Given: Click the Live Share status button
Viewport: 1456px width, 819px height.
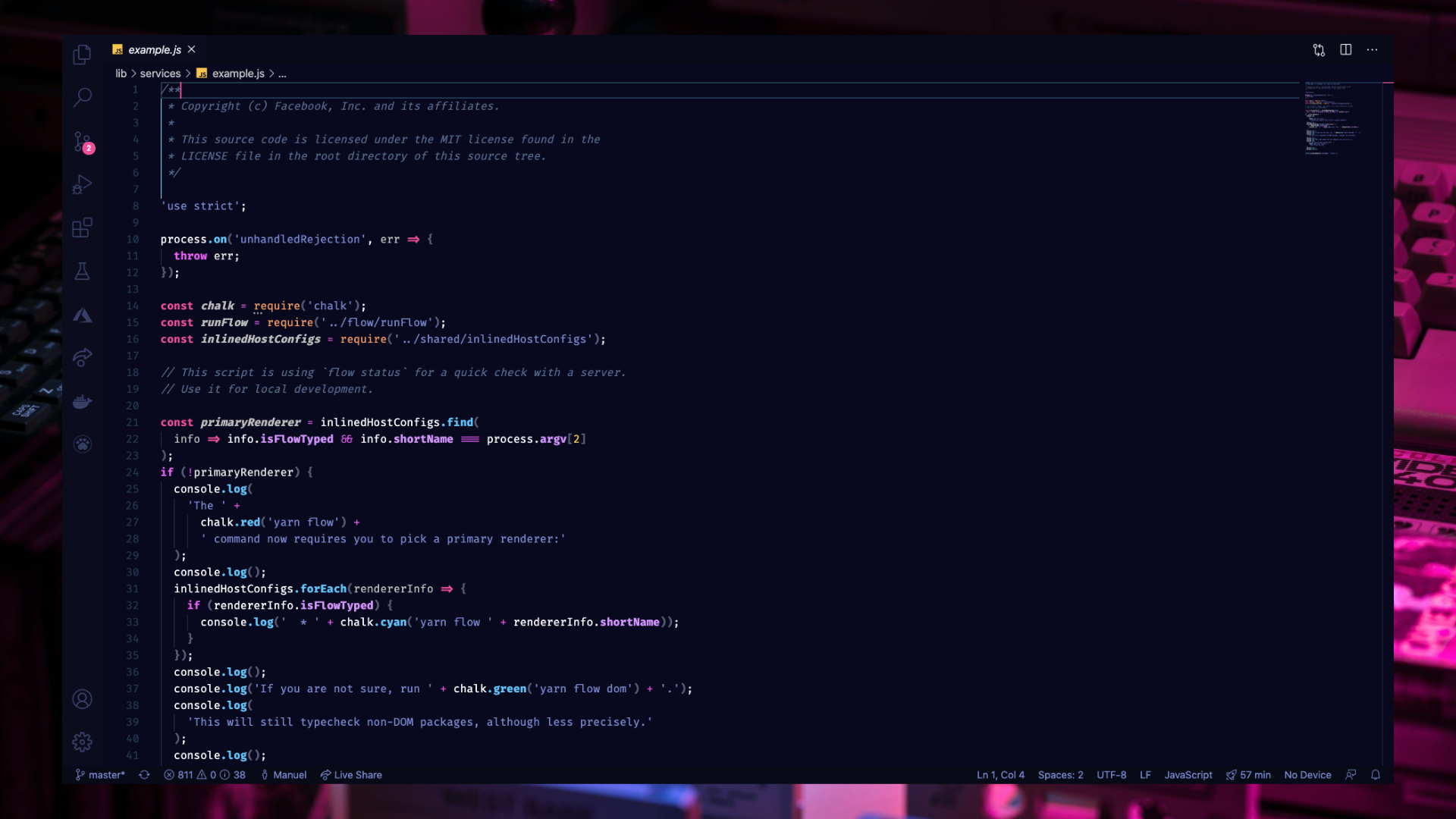Looking at the screenshot, I should coord(351,775).
